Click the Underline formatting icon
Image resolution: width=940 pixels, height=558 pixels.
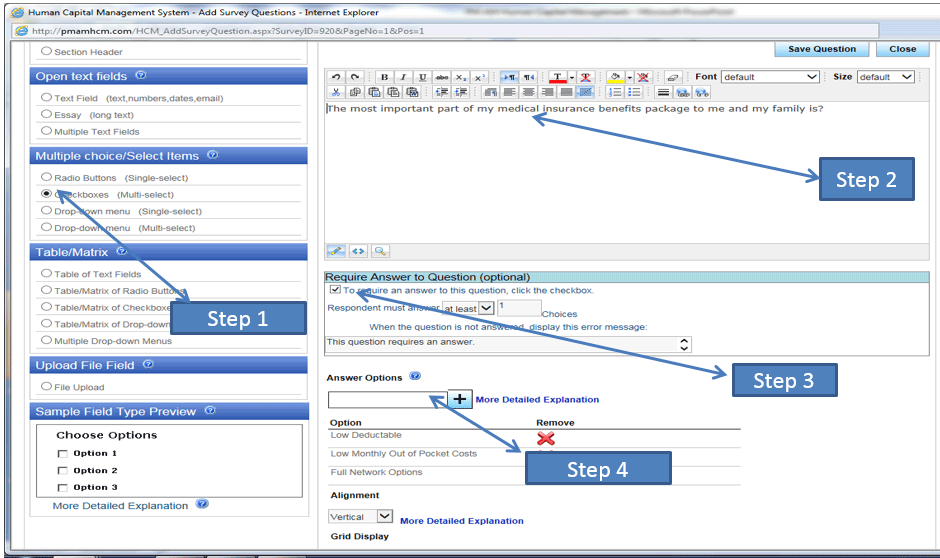point(422,77)
